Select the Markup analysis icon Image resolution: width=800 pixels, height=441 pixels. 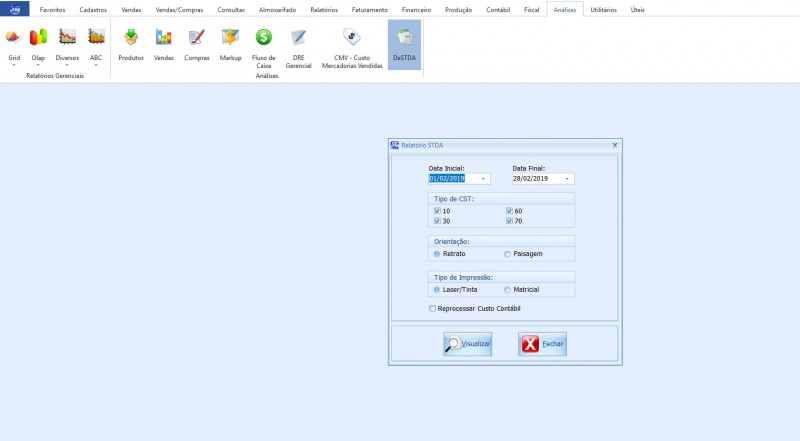point(230,38)
